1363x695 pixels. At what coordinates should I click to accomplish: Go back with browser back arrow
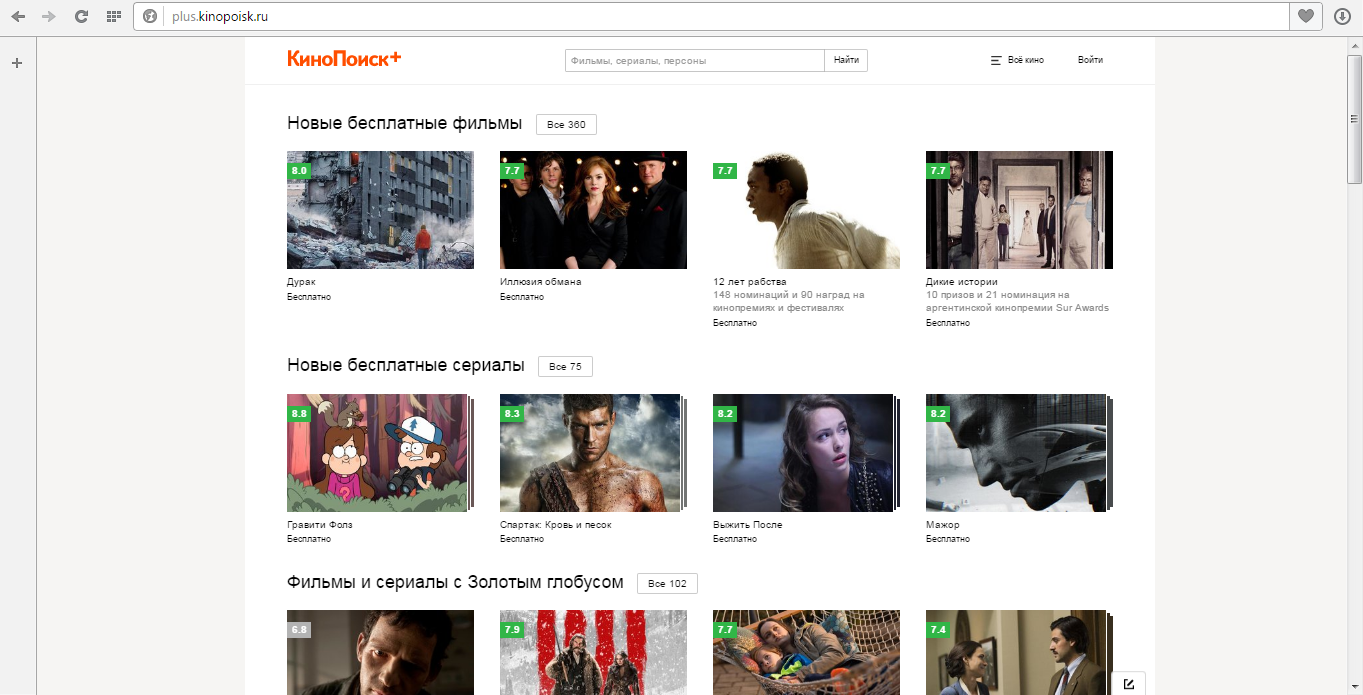click(x=18, y=16)
